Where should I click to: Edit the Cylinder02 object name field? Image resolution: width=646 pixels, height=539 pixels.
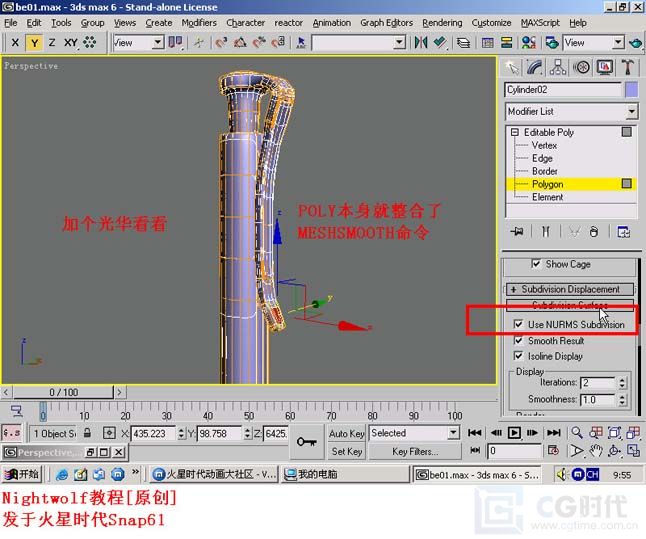coord(562,90)
